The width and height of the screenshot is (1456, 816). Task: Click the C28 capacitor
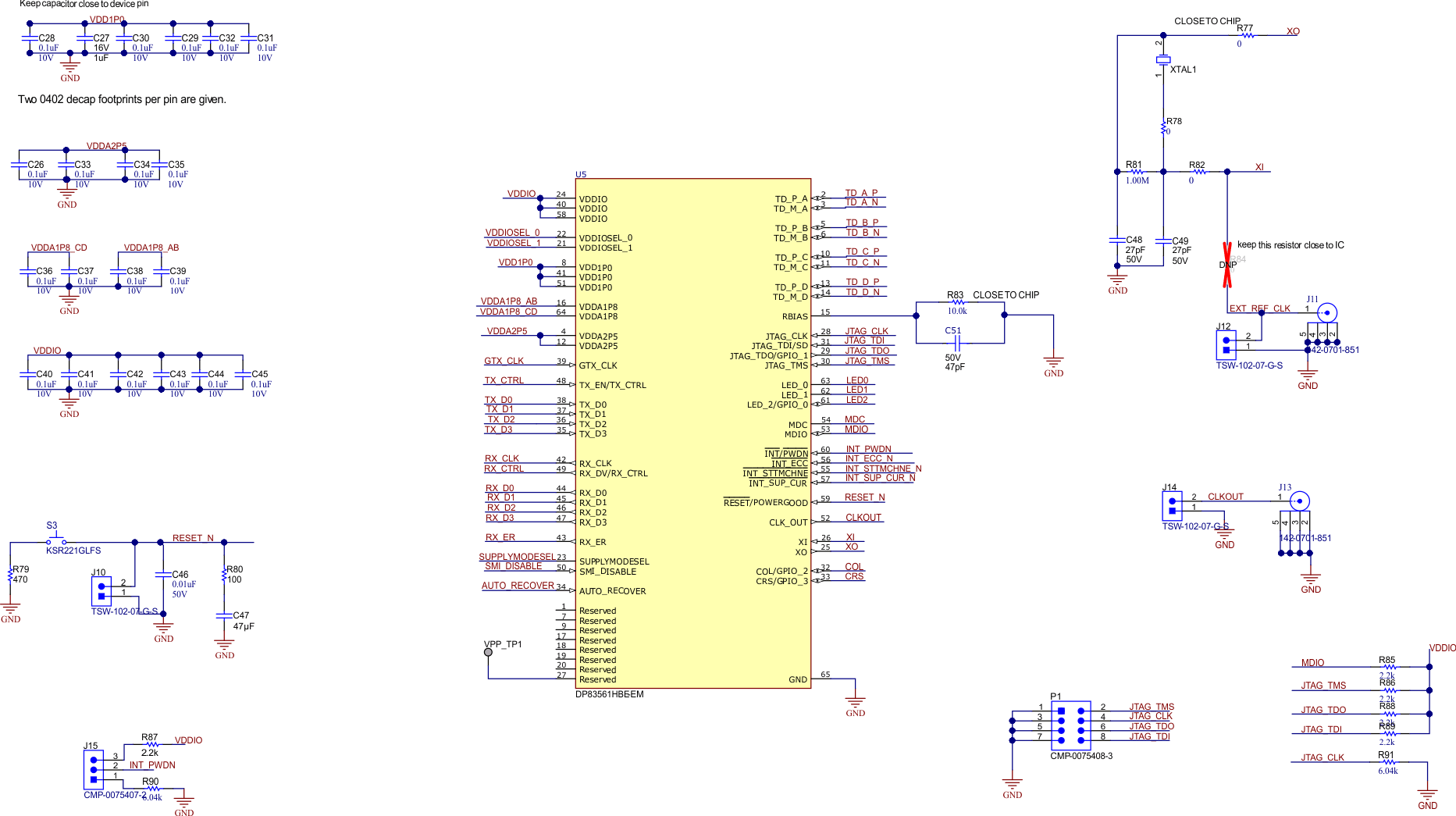[30, 37]
